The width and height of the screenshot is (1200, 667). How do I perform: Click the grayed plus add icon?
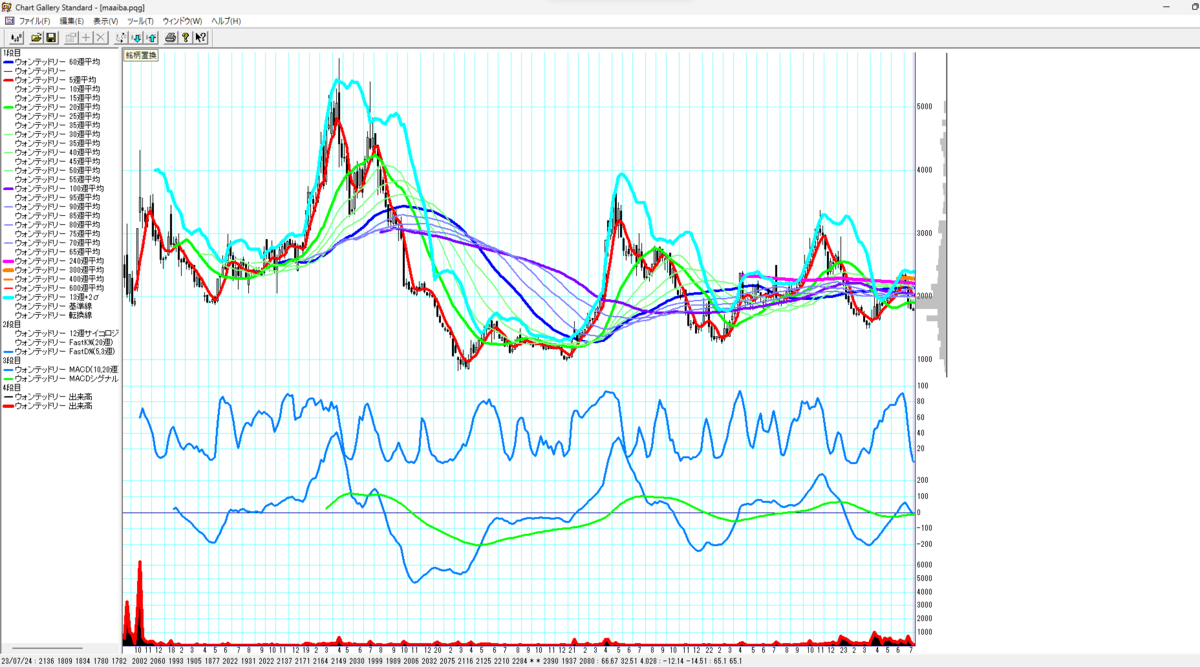click(x=86, y=37)
